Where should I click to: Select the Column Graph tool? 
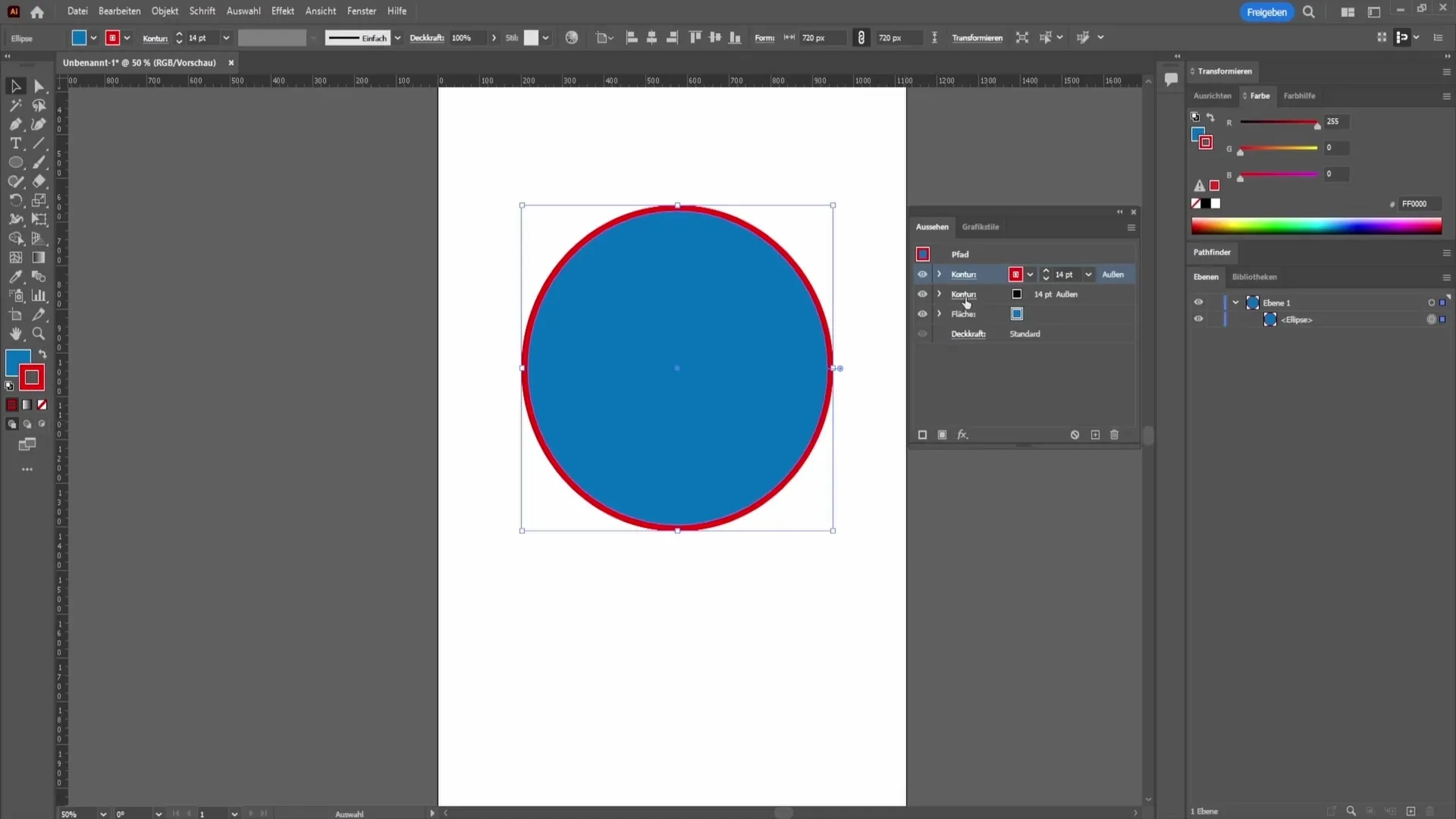click(x=39, y=296)
